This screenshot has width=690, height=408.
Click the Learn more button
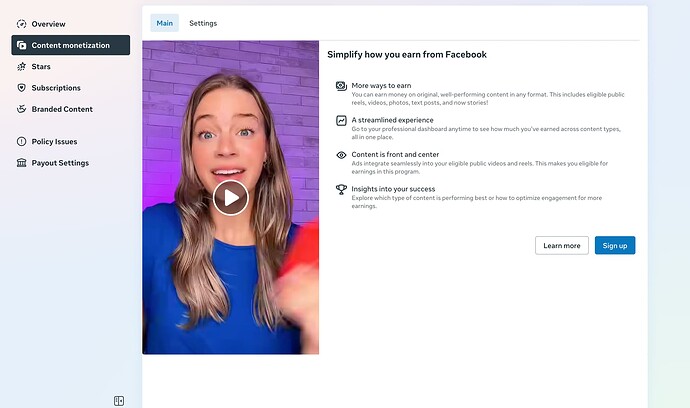click(x=562, y=245)
